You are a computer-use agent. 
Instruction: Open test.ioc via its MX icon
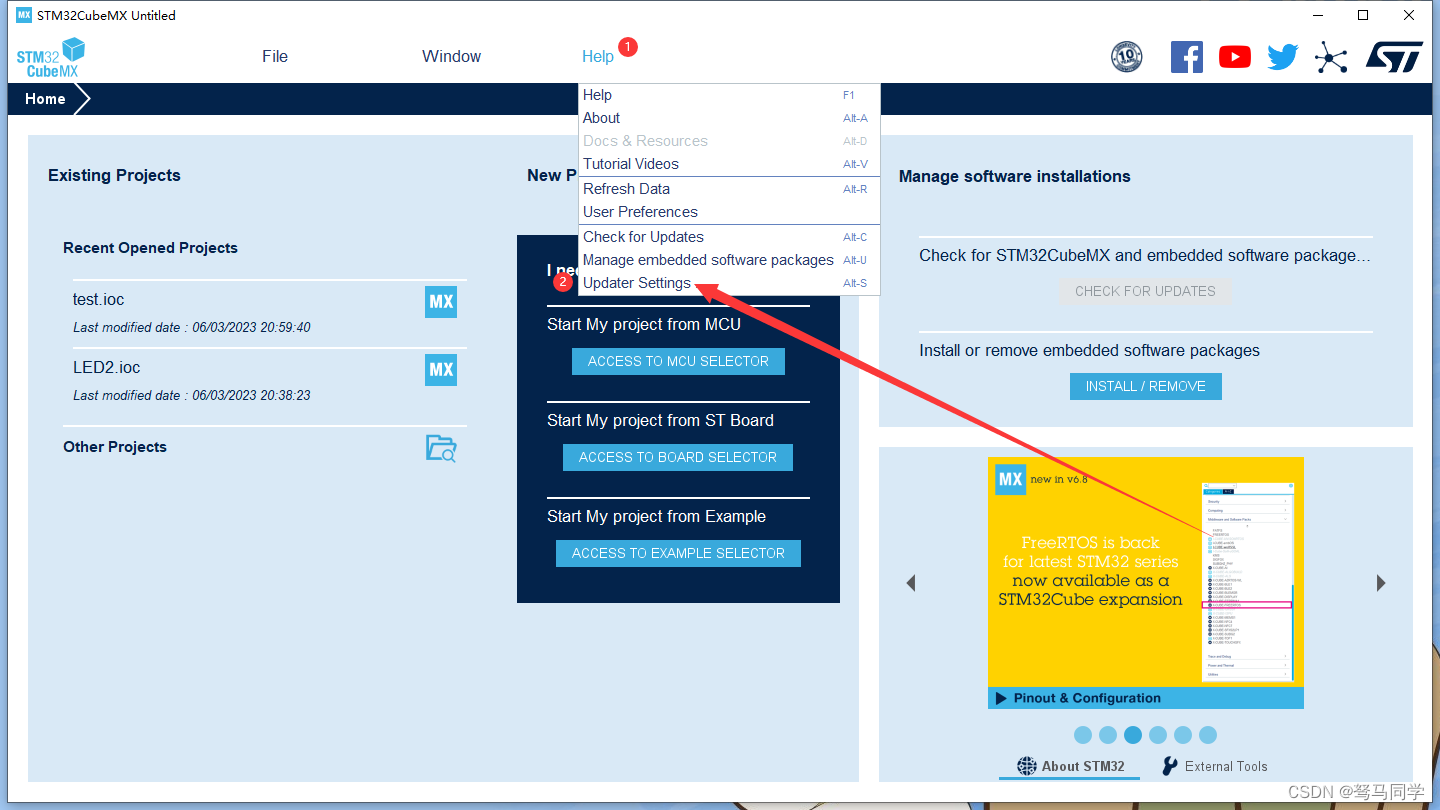coord(441,302)
